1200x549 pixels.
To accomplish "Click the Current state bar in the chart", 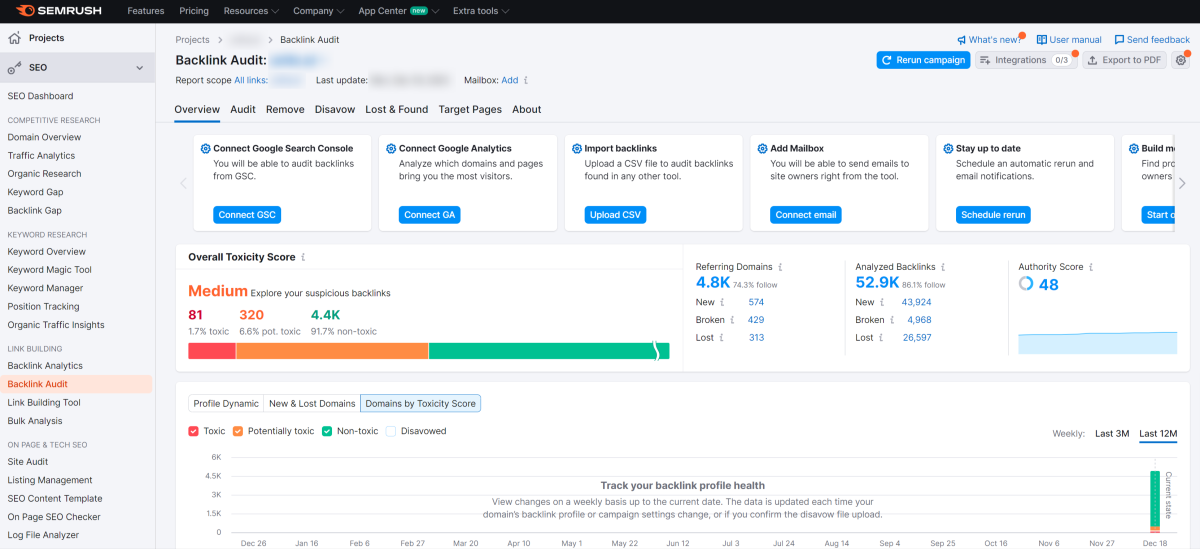I will pos(1155,501).
